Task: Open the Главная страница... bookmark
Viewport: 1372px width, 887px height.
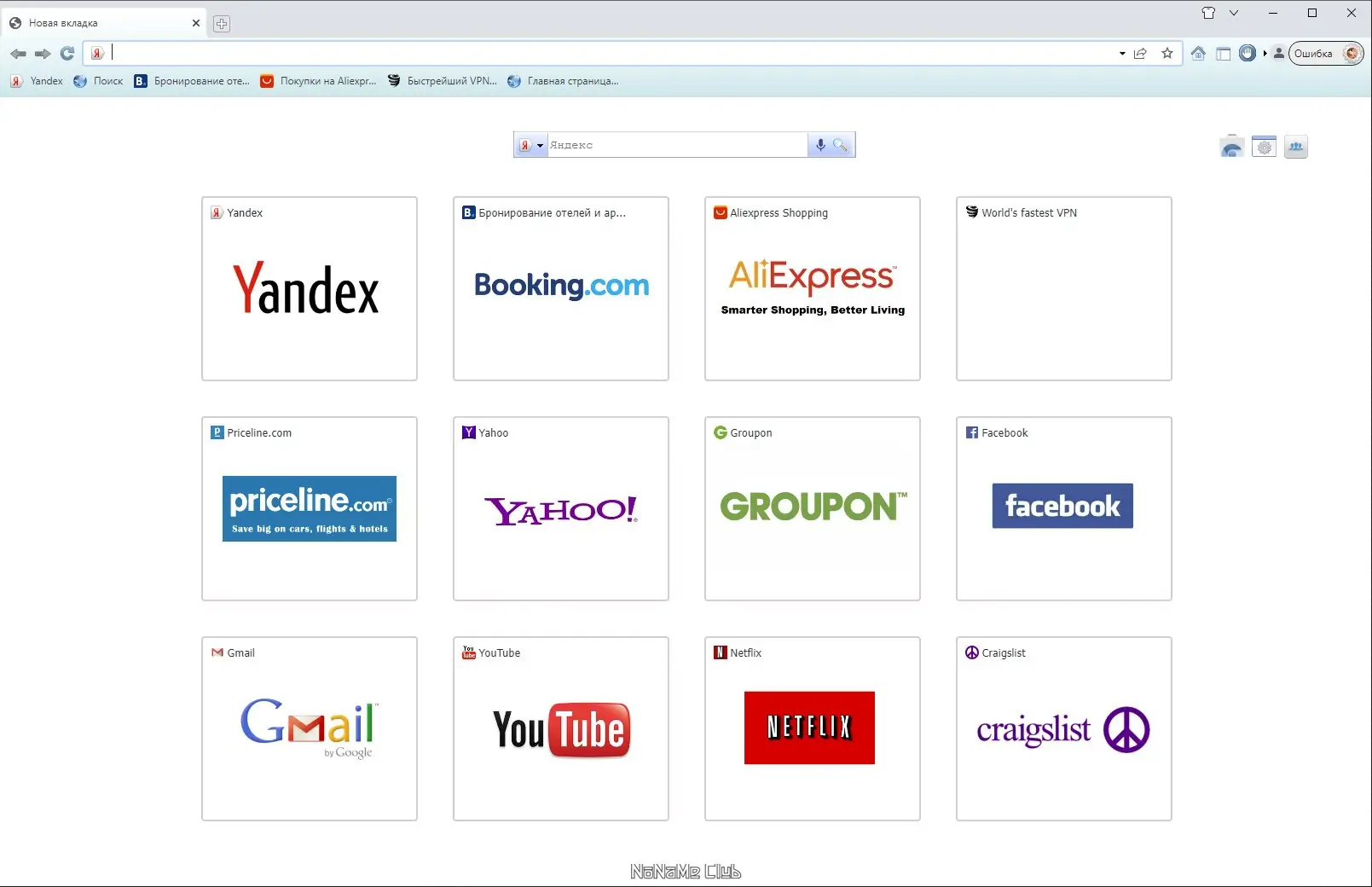Action: pyautogui.click(x=563, y=81)
